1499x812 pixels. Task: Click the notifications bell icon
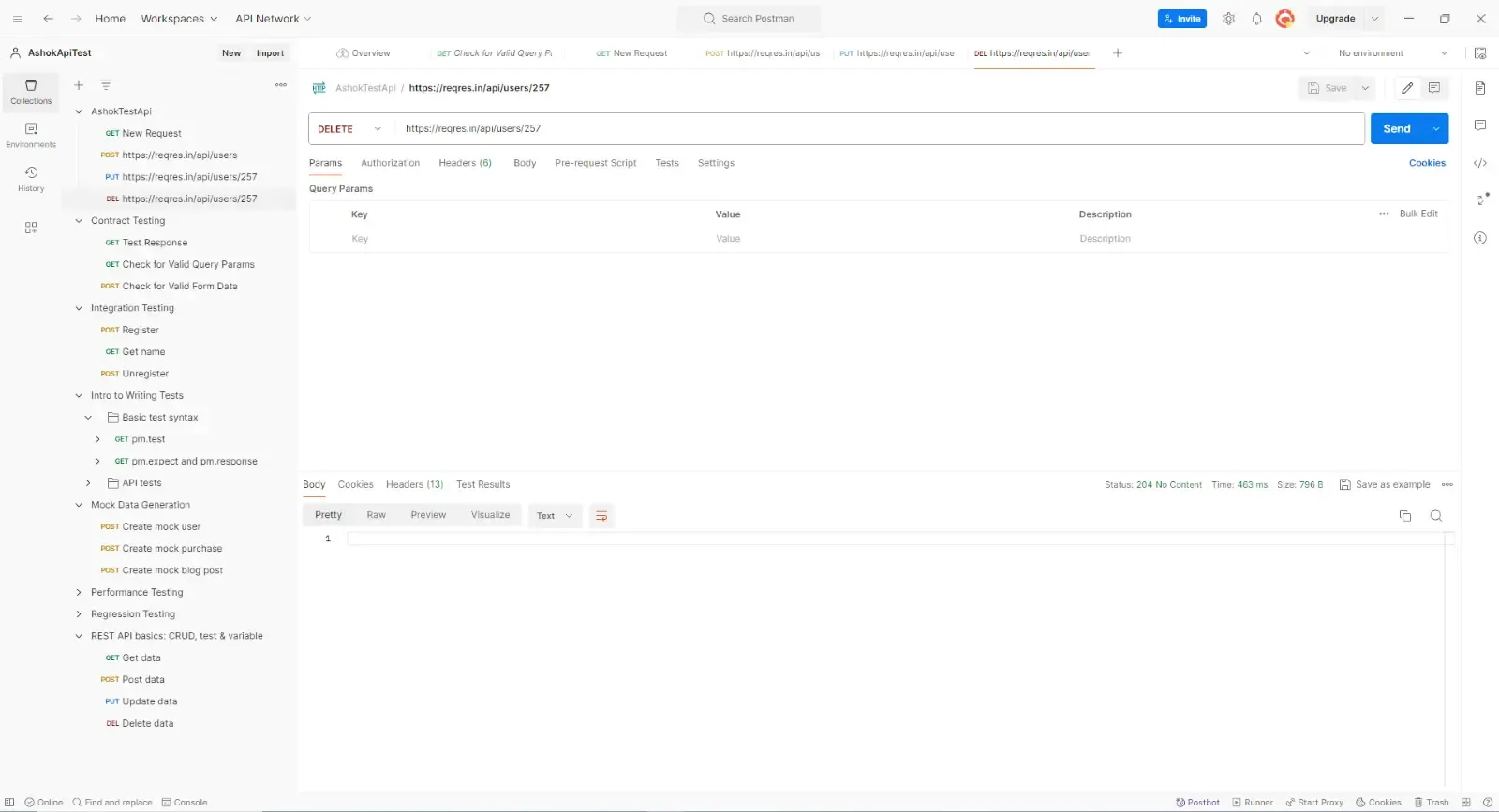(1256, 19)
